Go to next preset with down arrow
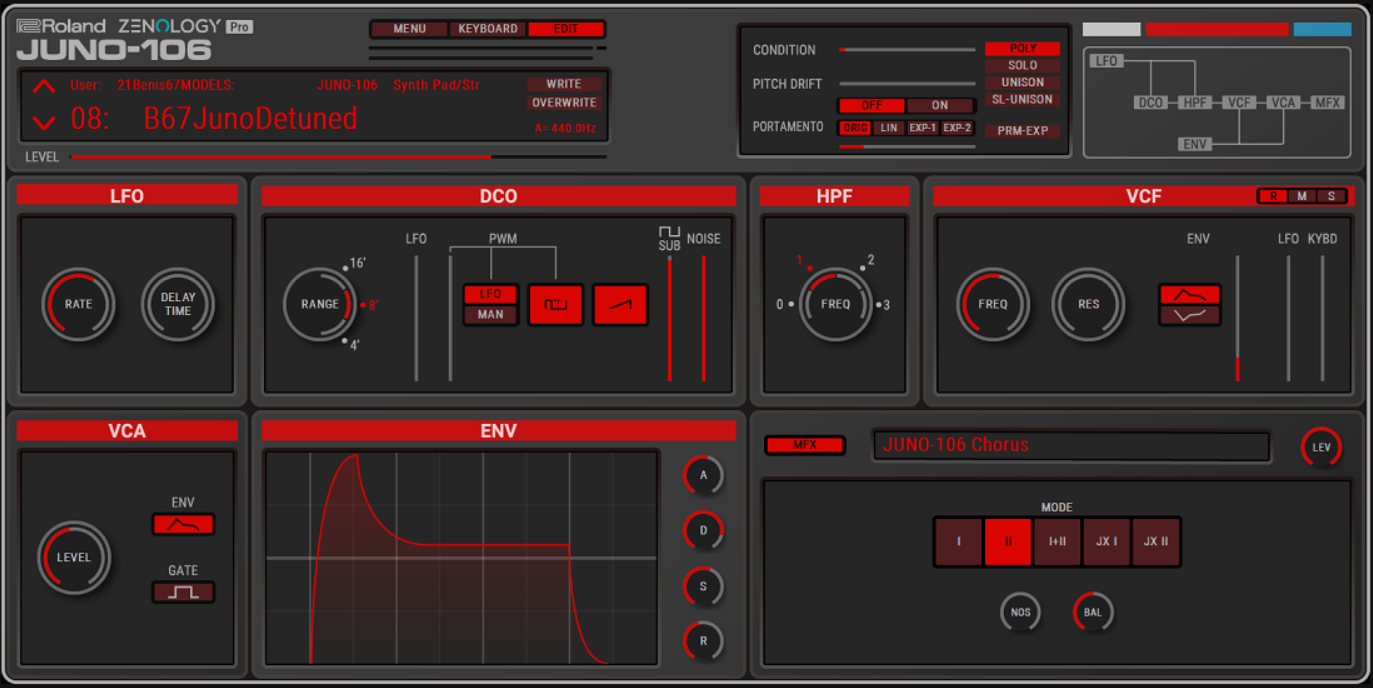The image size is (1373, 688). 44,122
